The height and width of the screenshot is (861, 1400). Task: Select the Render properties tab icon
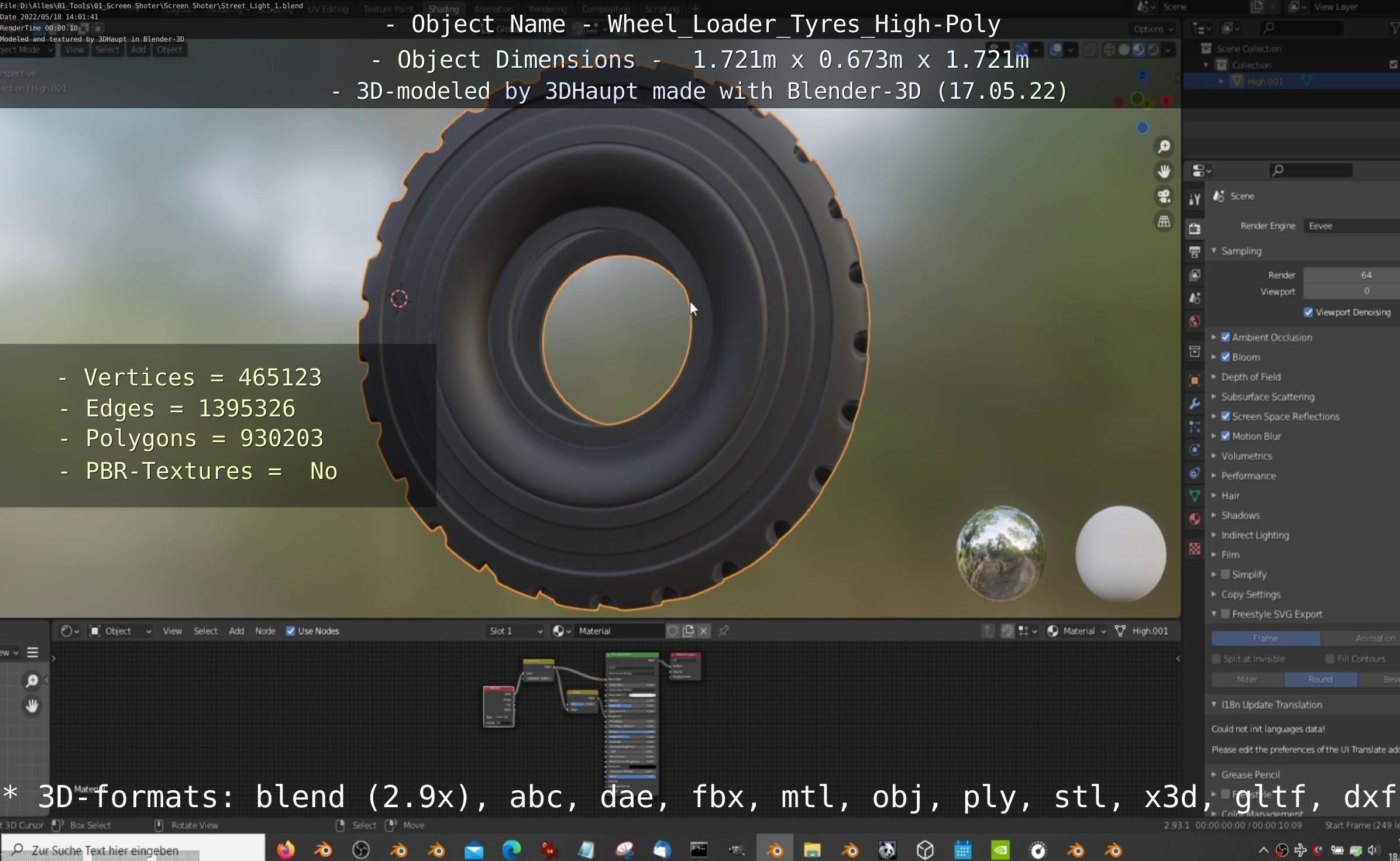pyautogui.click(x=1195, y=229)
